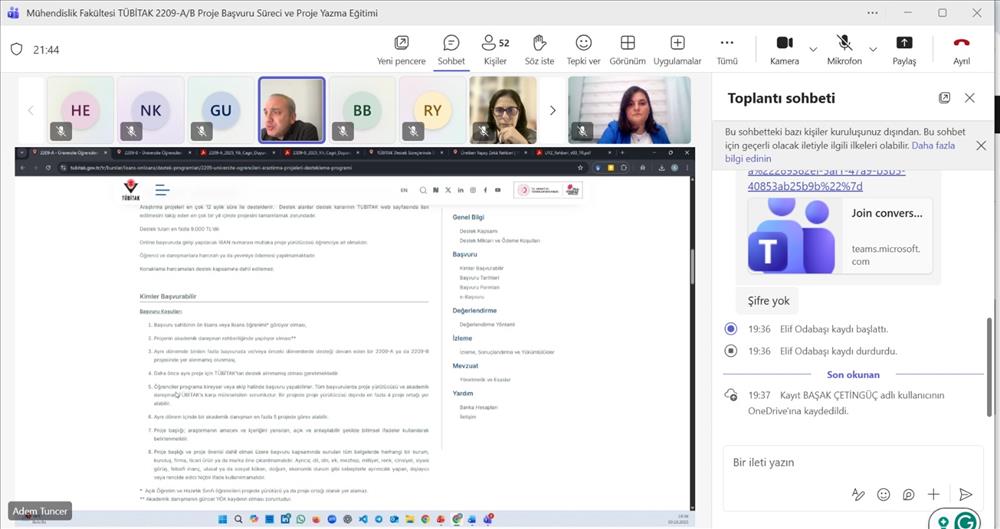Image resolution: width=1000 pixels, height=529 pixels.
Task: Raise hand with Söz iste
Action: [539, 43]
